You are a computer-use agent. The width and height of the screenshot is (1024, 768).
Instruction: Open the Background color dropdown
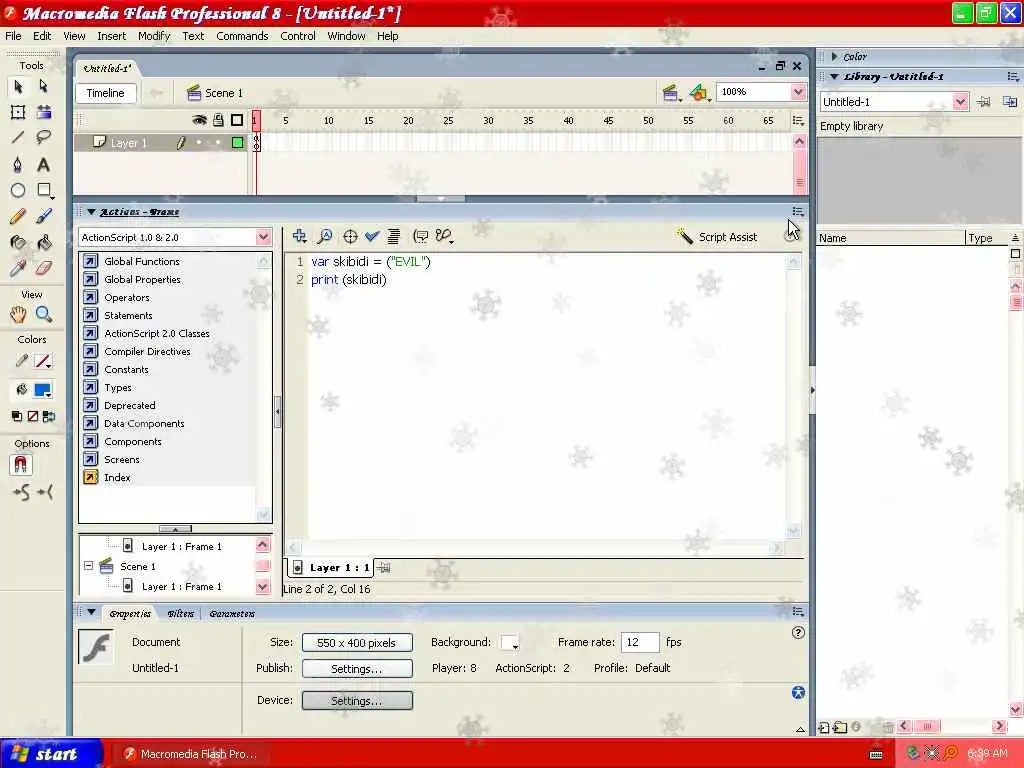(509, 643)
